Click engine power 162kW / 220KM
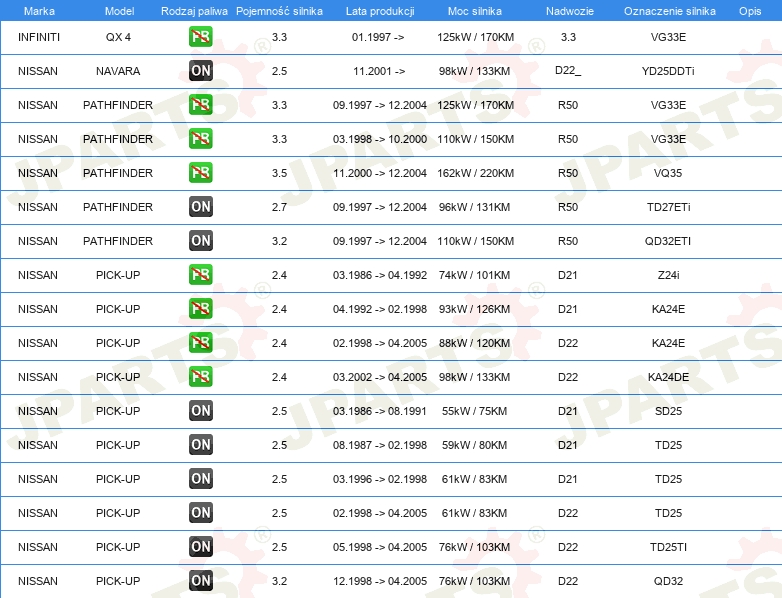 [475, 173]
